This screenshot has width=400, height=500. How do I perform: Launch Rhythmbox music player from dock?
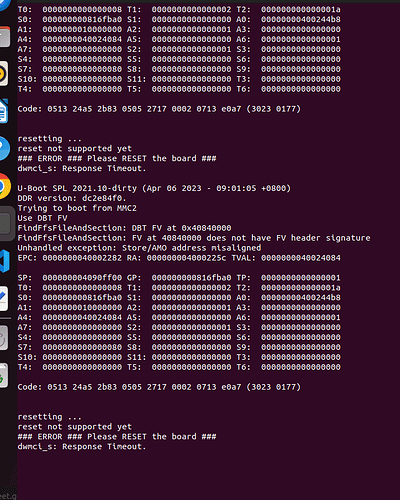point(4,73)
